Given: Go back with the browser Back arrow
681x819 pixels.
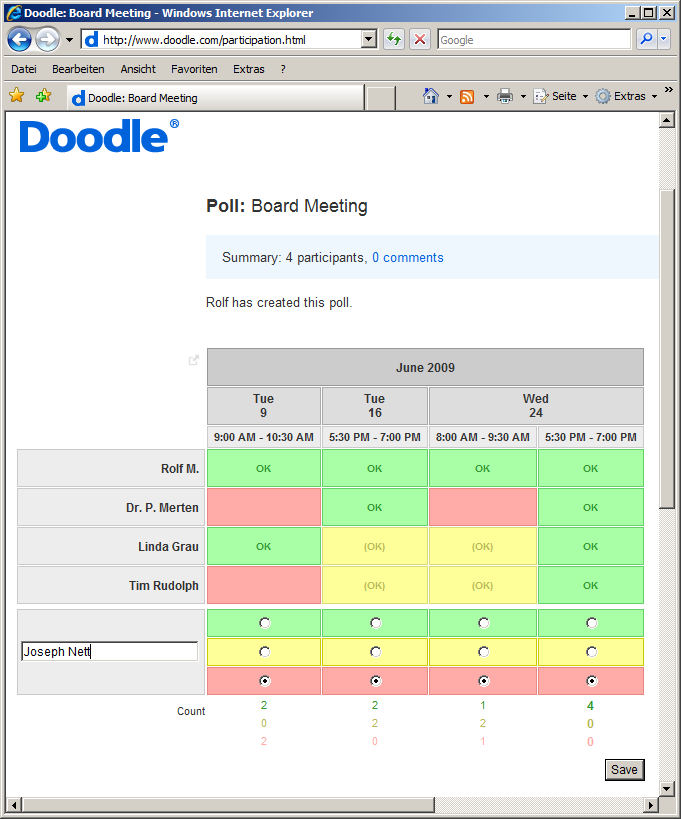Looking at the screenshot, I should (19, 39).
